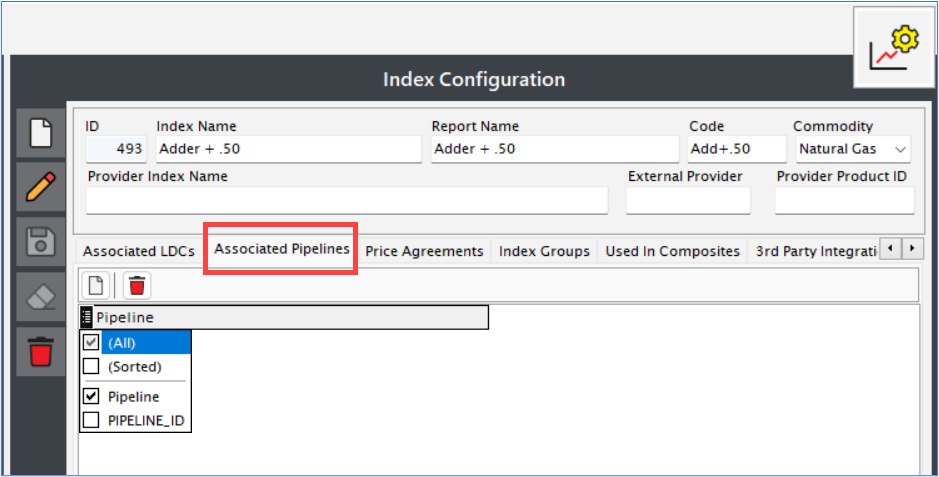The height and width of the screenshot is (477, 939).
Task: Open the Associated LDCs tab
Action: tap(139, 251)
